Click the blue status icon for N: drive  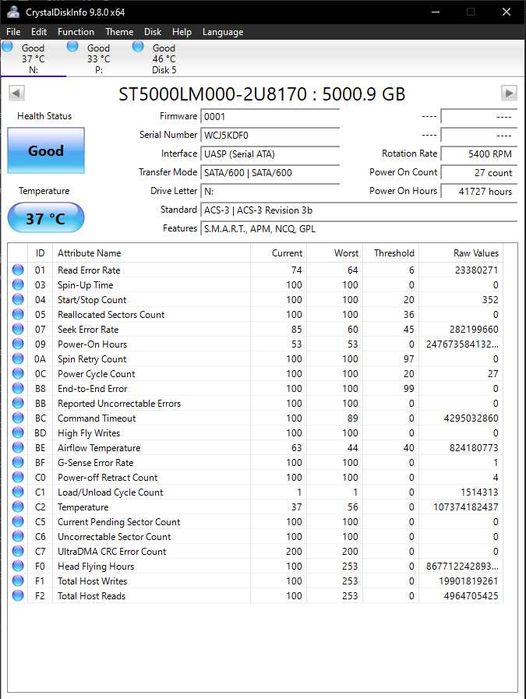(8, 46)
